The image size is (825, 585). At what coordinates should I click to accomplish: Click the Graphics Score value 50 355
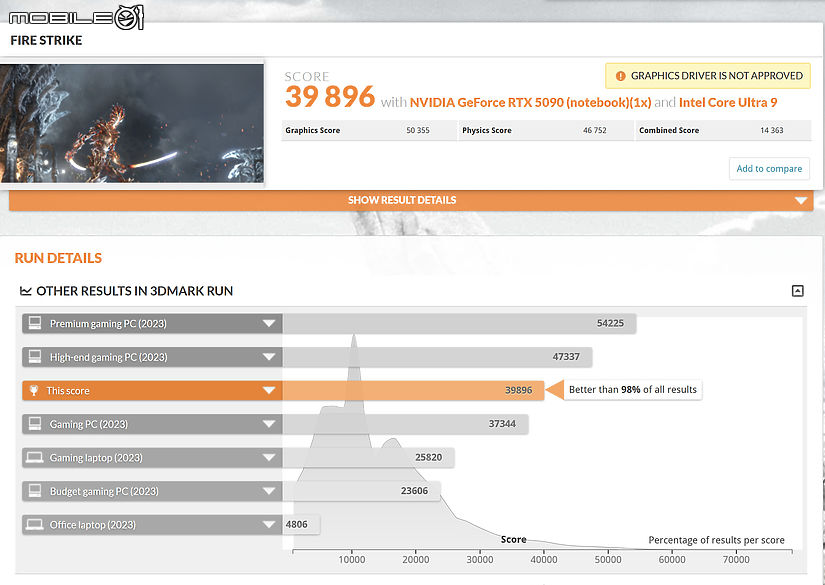(x=418, y=130)
